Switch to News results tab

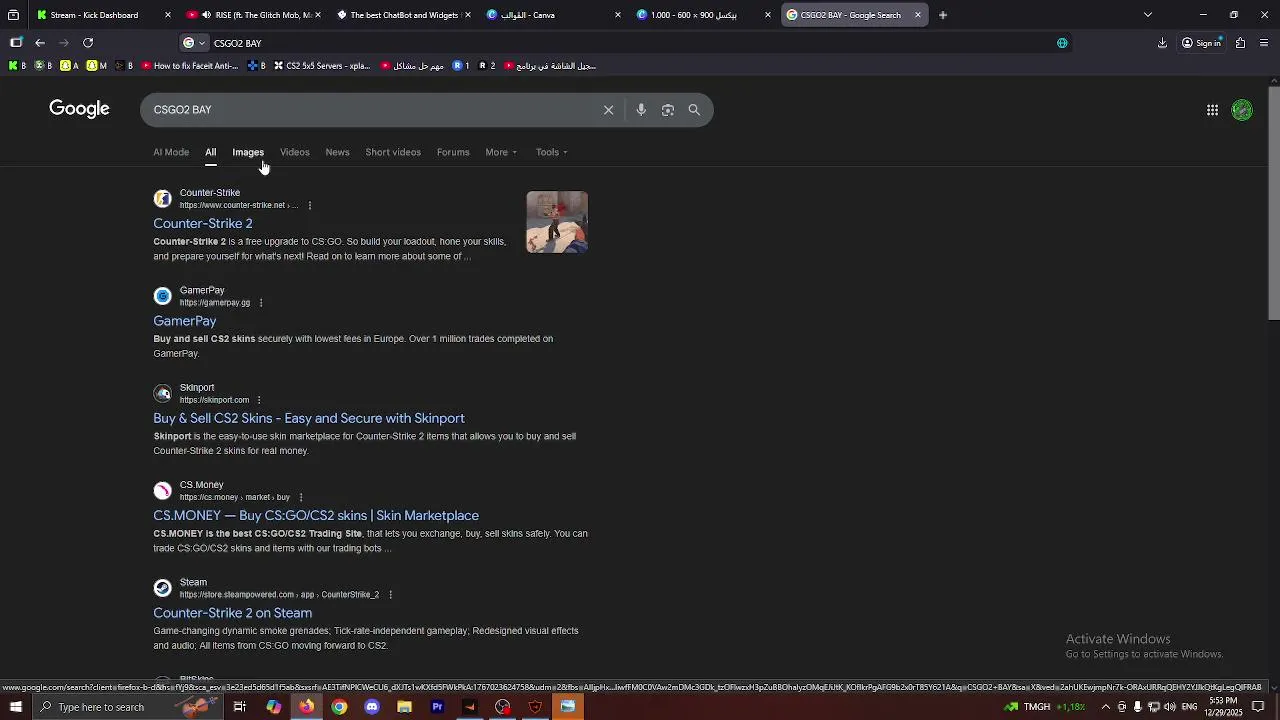(x=337, y=152)
